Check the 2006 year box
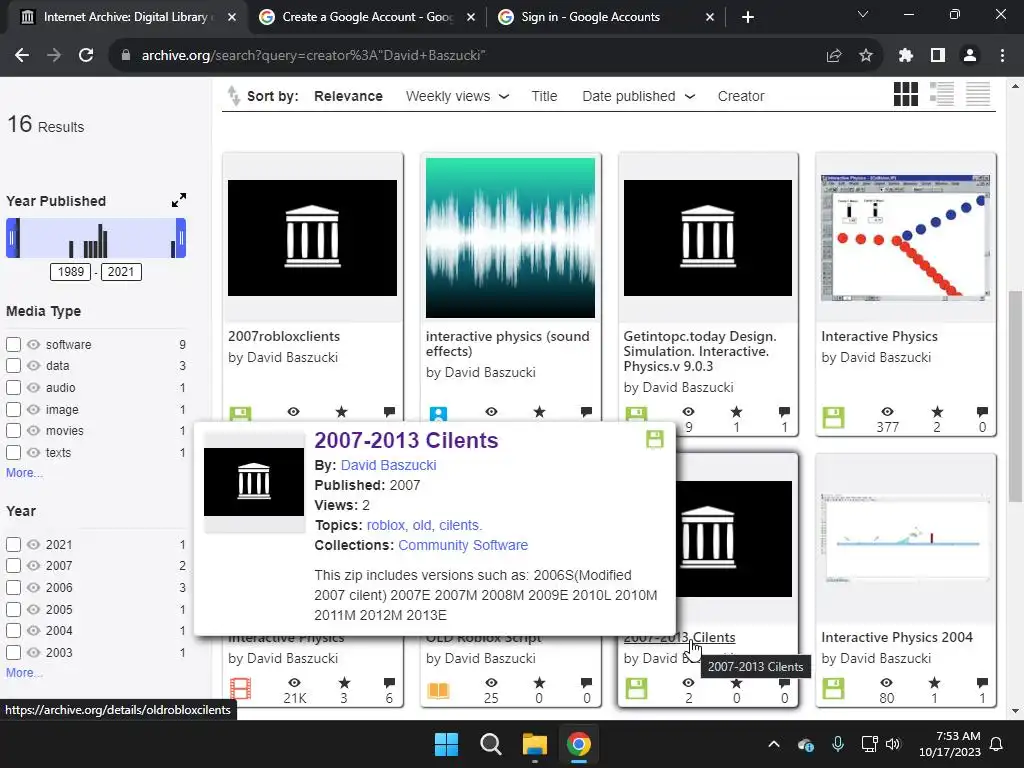 tap(13, 588)
